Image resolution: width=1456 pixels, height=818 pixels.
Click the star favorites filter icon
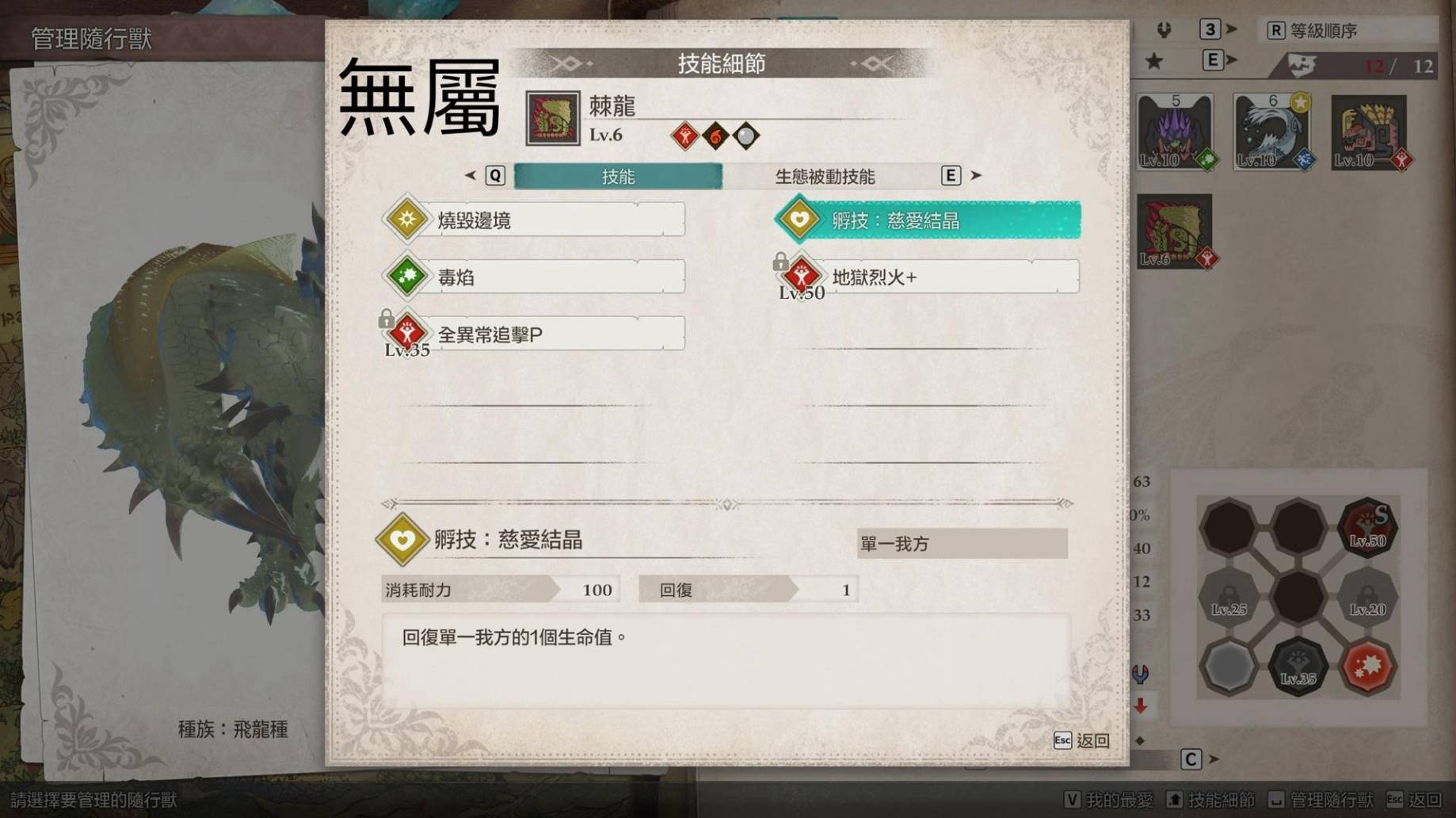(x=1154, y=61)
